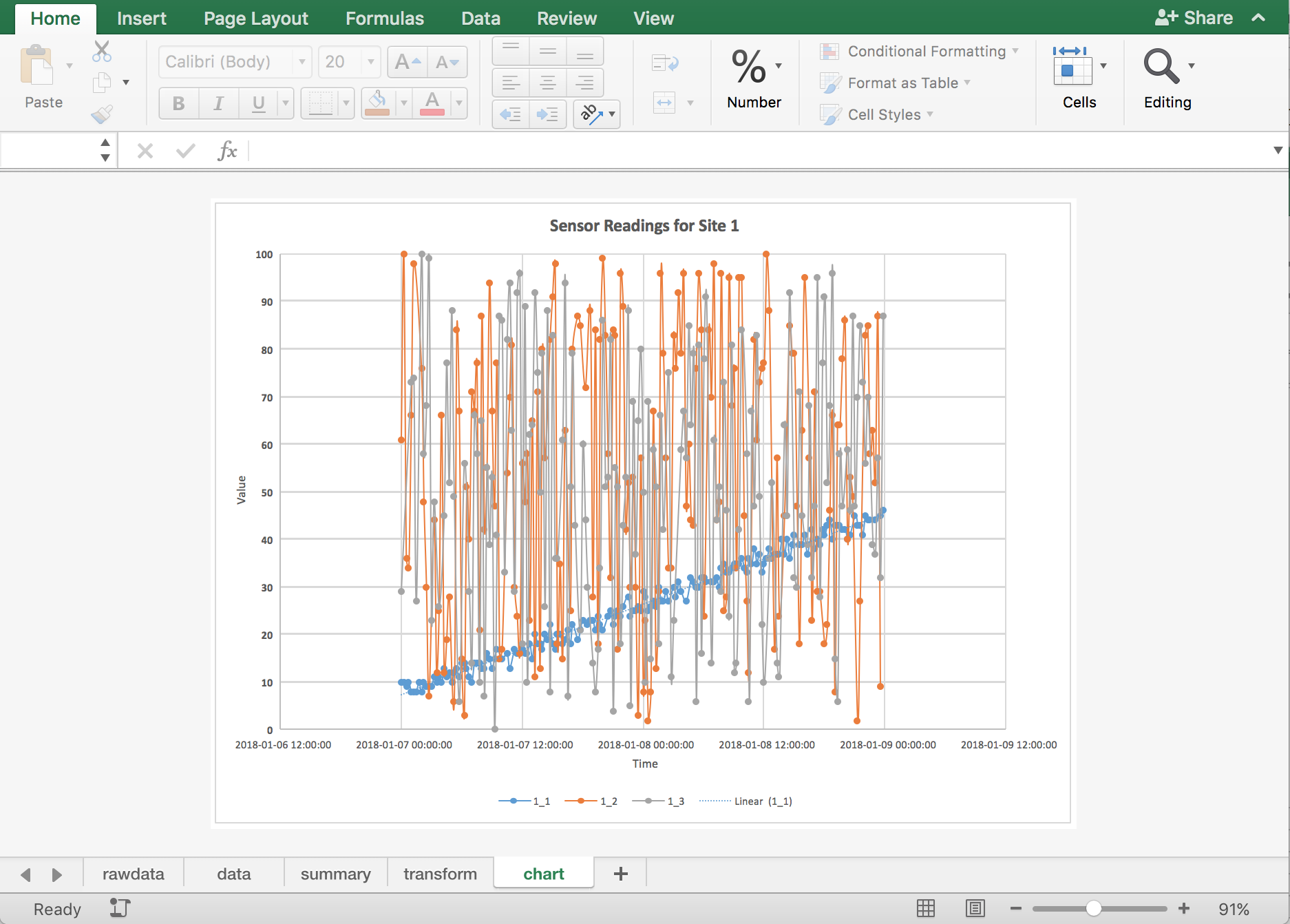Click the Number percent icon
This screenshot has width=1290, height=924.
pyautogui.click(x=749, y=66)
